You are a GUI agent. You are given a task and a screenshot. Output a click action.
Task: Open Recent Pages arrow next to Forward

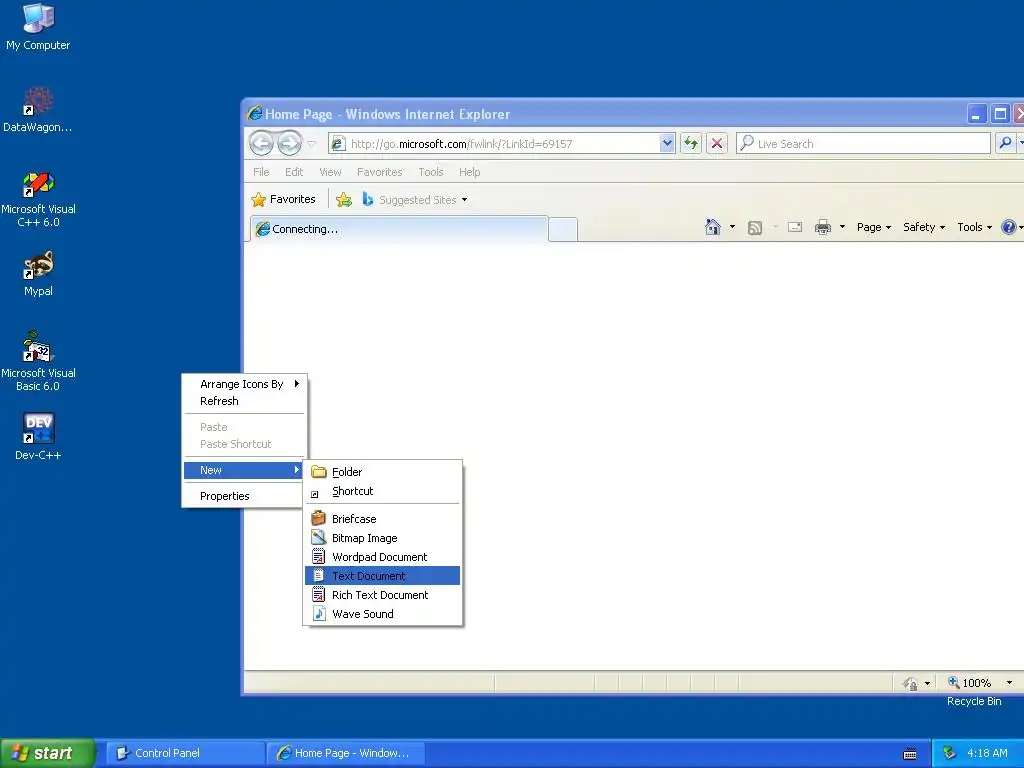click(312, 144)
